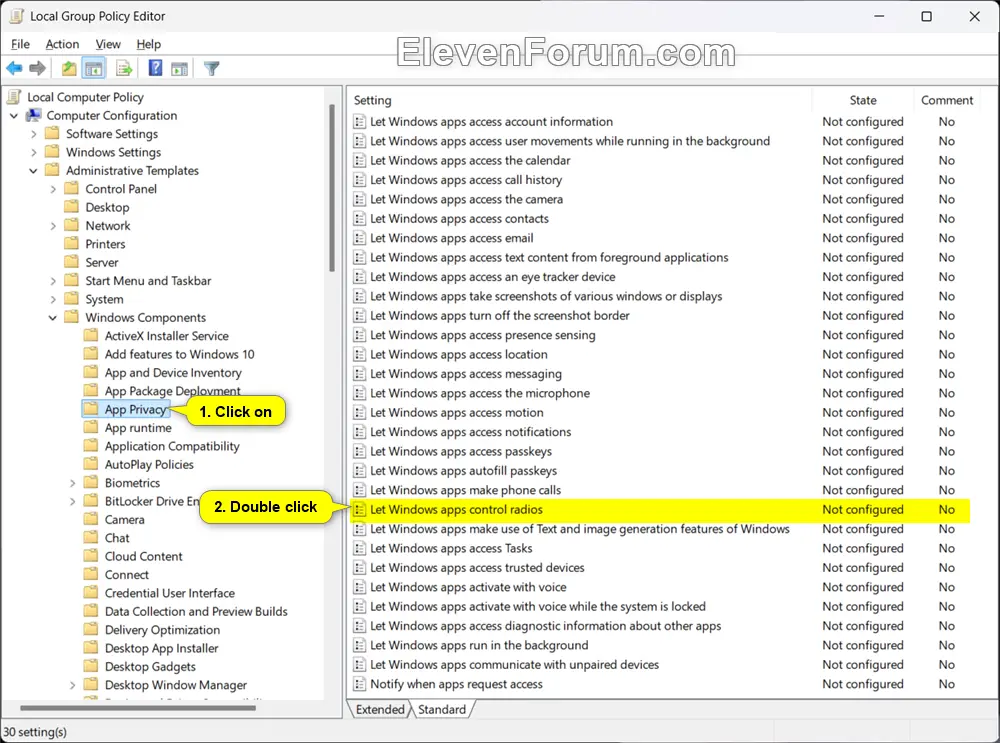Expand the Network node
Image resolution: width=1000 pixels, height=743 pixels.
[53, 226]
